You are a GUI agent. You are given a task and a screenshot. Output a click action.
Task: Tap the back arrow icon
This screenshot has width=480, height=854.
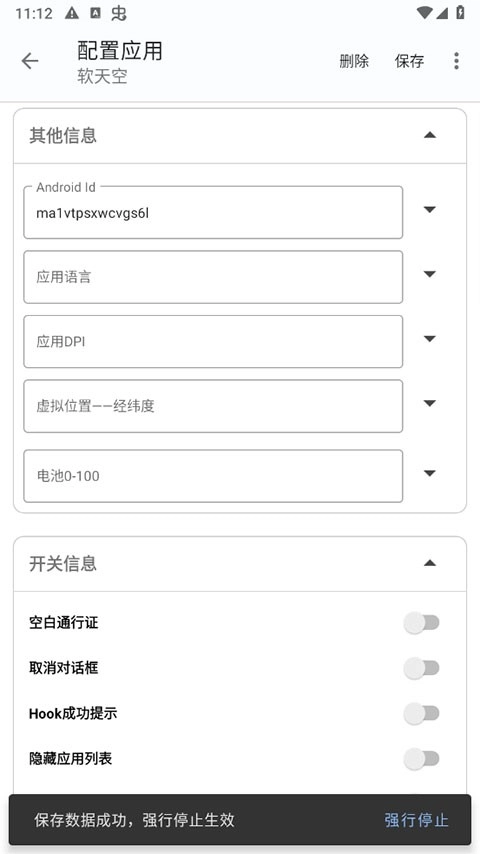[30, 61]
